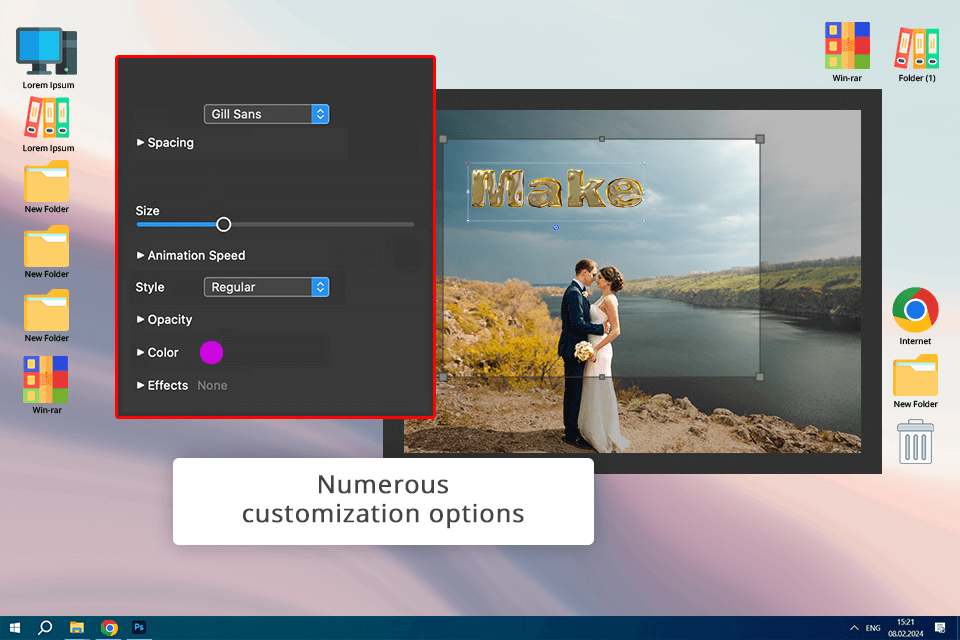
Task: Click the Size slider handle
Action: coord(223,224)
